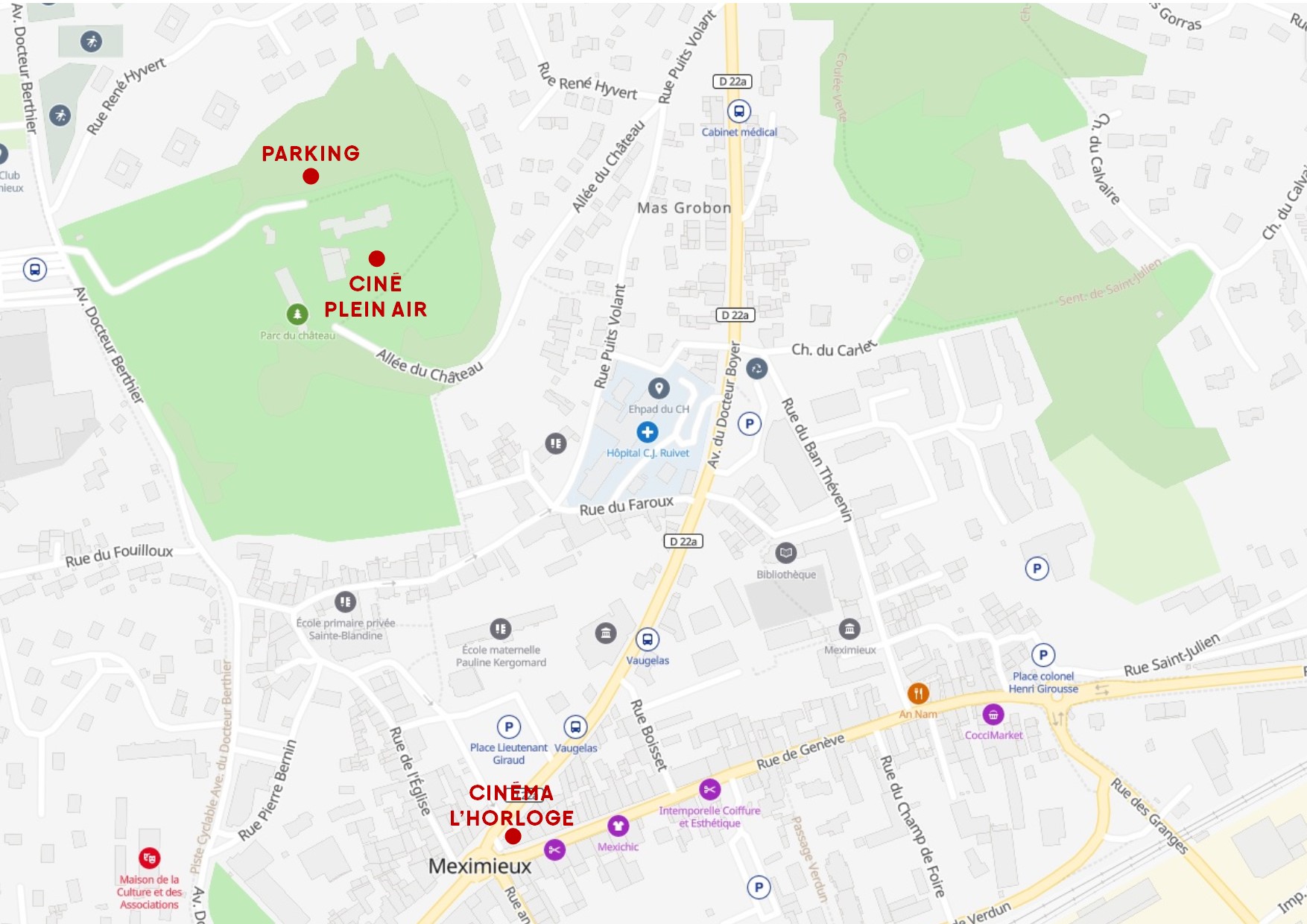The width and height of the screenshot is (1307, 924).
Task: Click the Meximieux town label
Action: pyautogui.click(x=480, y=867)
